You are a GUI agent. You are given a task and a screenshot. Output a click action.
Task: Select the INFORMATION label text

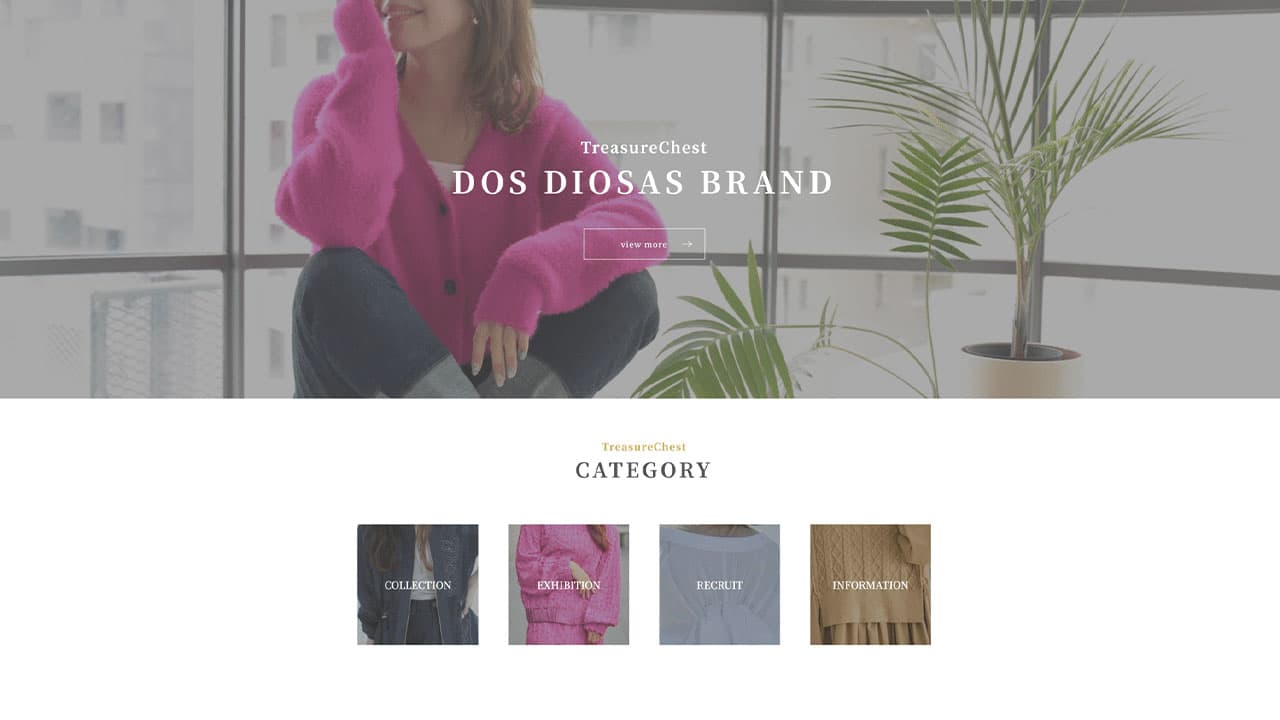pyautogui.click(x=870, y=585)
